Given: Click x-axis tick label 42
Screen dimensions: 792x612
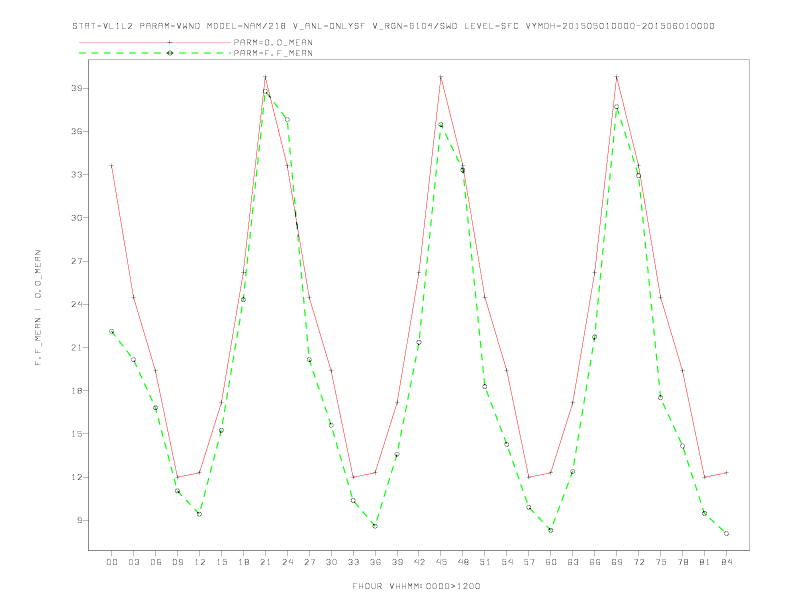Looking at the screenshot, I should coord(419,562).
